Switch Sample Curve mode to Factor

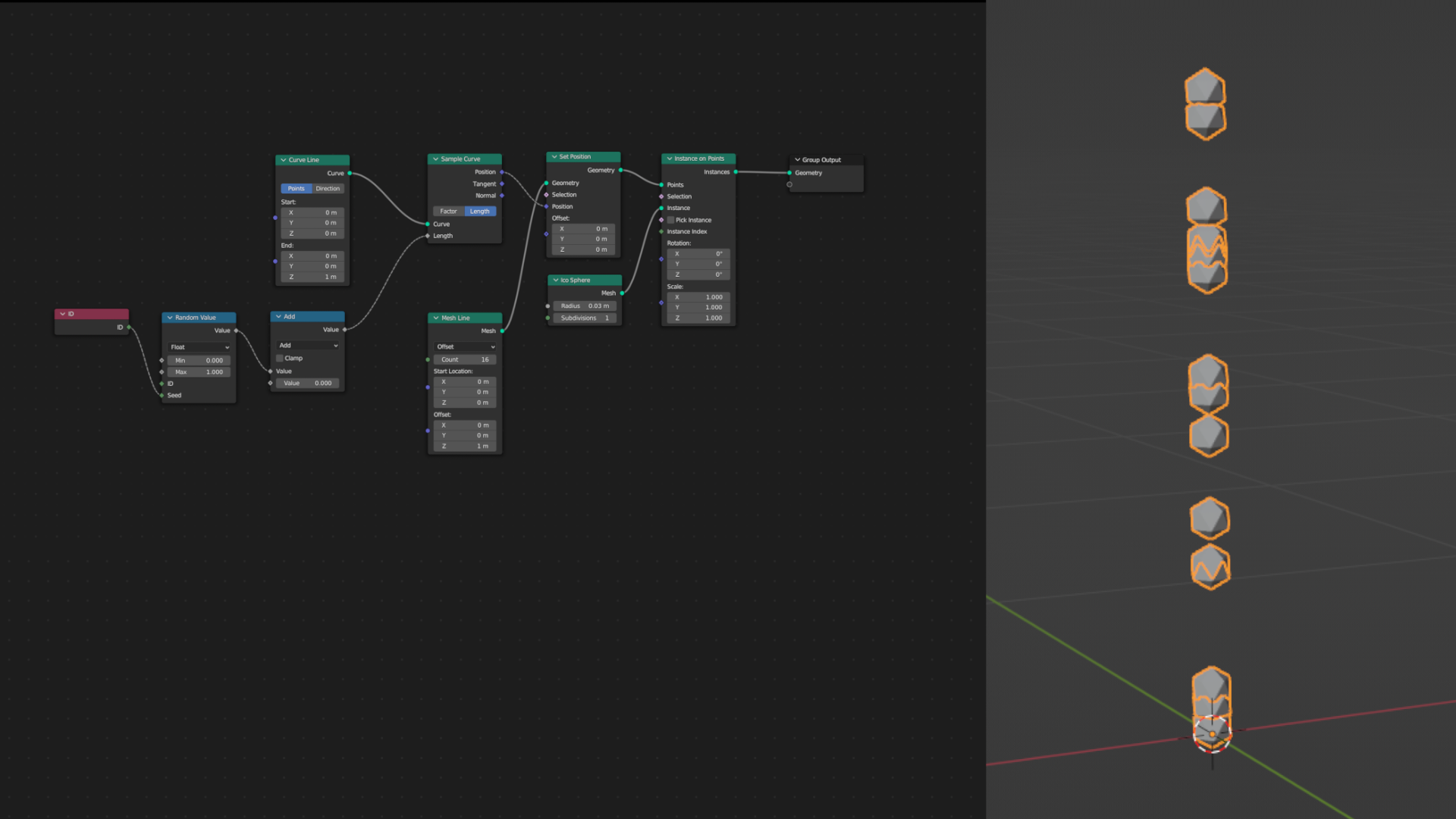coord(448,212)
